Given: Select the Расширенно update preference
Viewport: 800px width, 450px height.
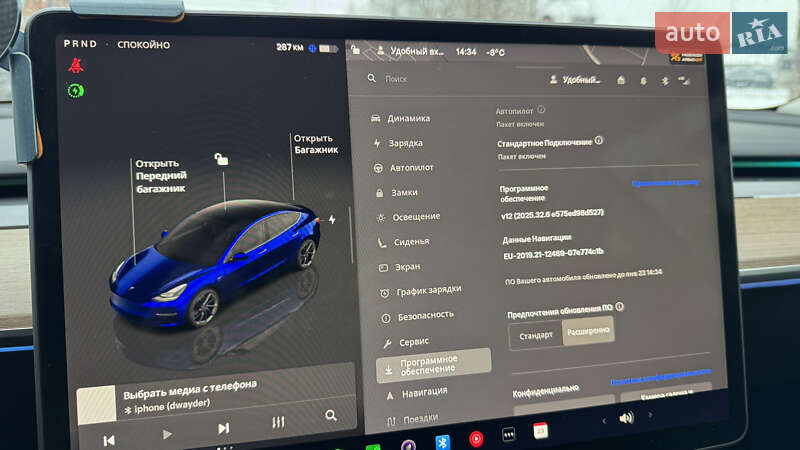Looking at the screenshot, I should [x=588, y=331].
